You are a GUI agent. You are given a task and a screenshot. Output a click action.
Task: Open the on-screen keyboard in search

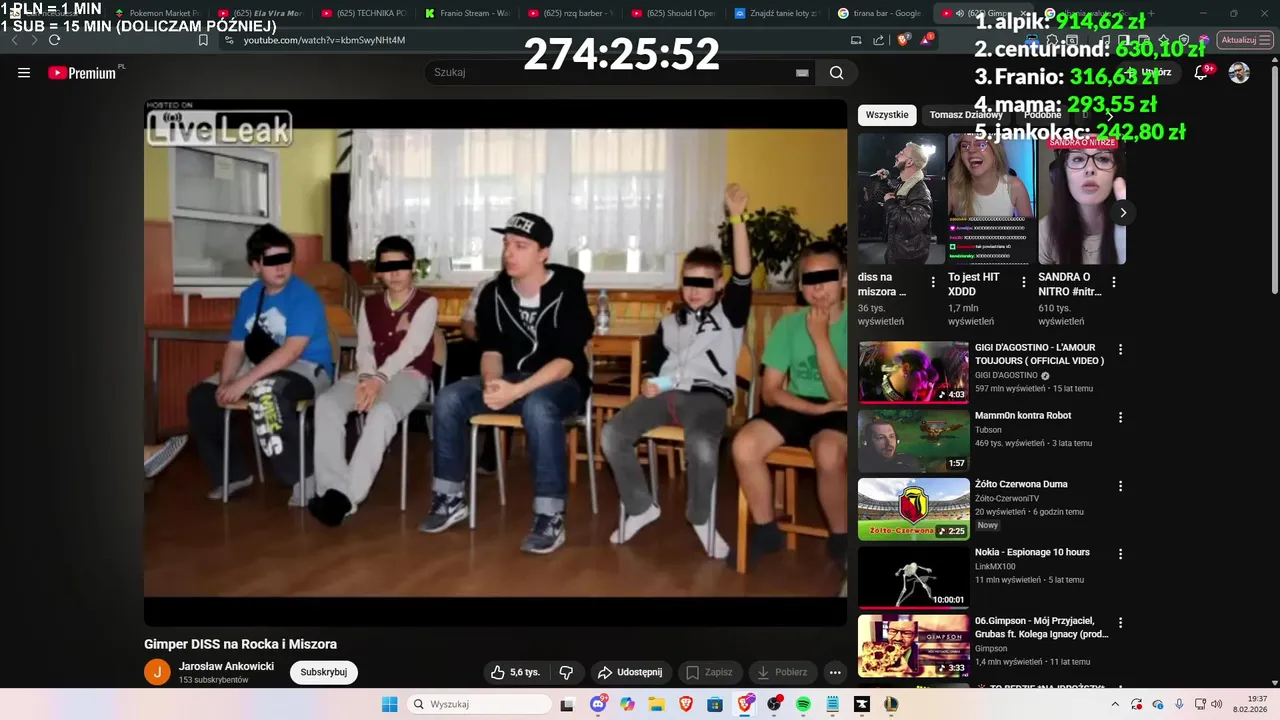802,72
